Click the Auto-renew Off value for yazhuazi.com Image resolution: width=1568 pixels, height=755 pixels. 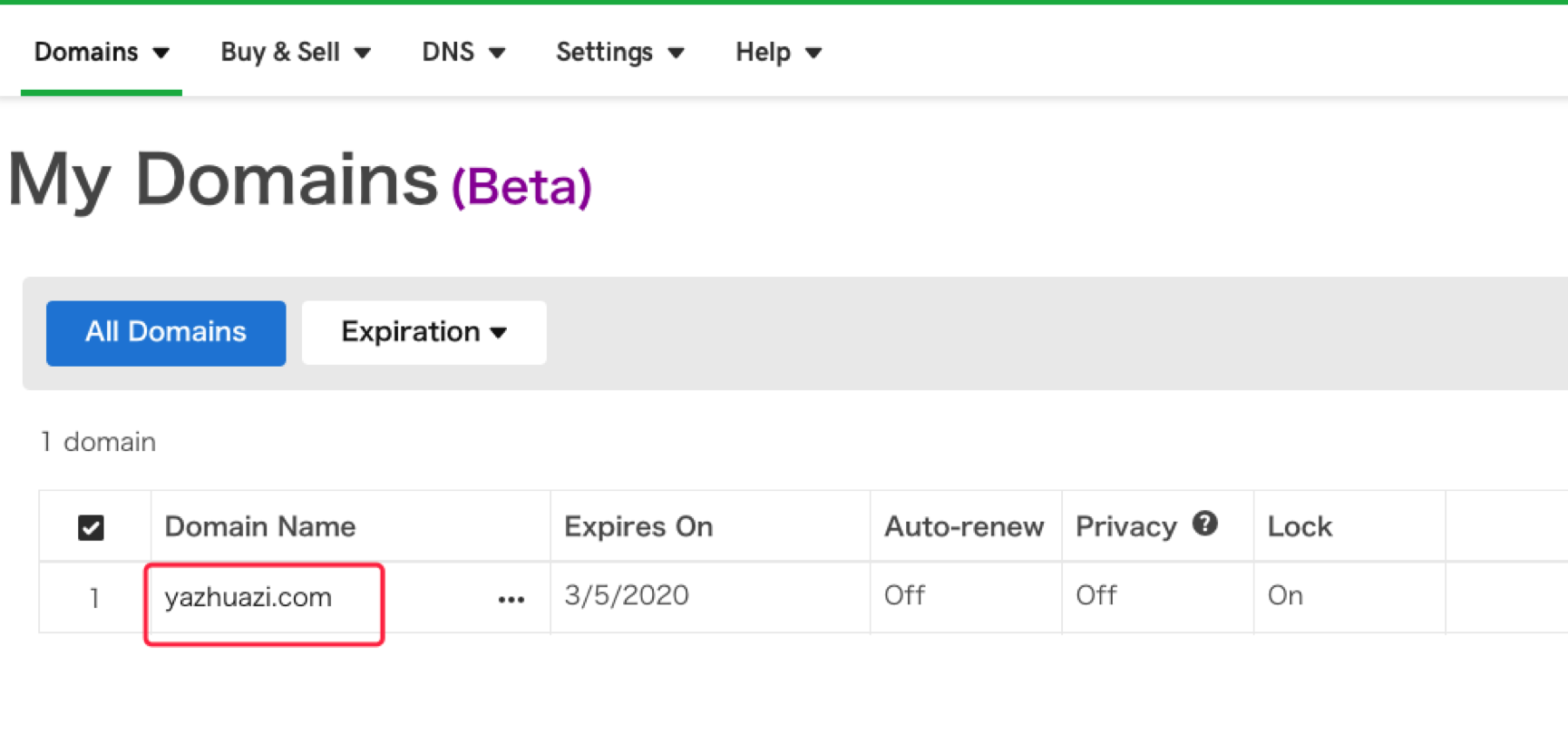point(904,595)
